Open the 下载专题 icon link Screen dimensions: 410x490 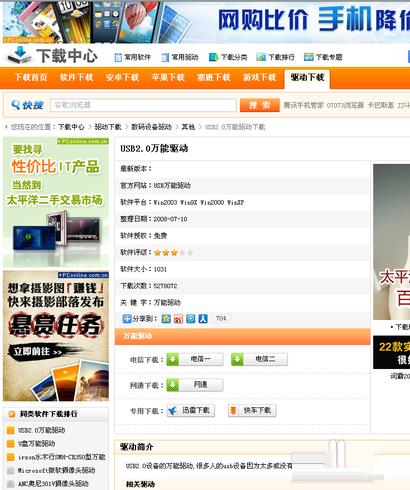pyautogui.click(x=309, y=57)
